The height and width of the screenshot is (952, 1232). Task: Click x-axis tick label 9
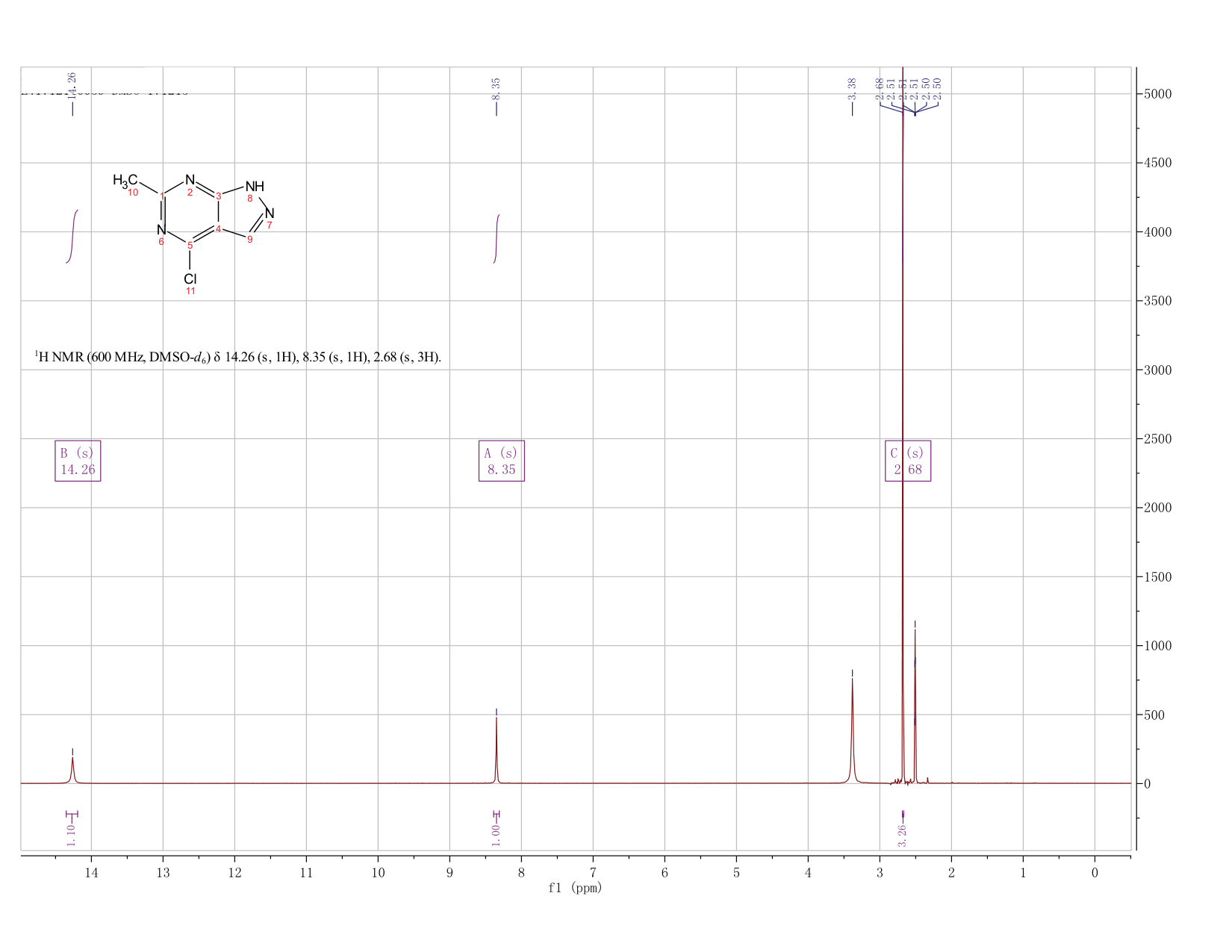[449, 873]
